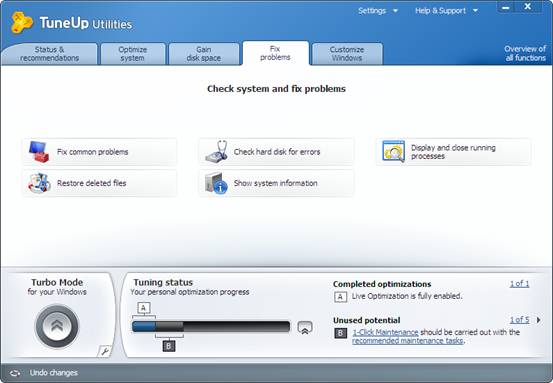Click the Undo changes icon
Viewport: 553px width, 383px height.
[15, 373]
